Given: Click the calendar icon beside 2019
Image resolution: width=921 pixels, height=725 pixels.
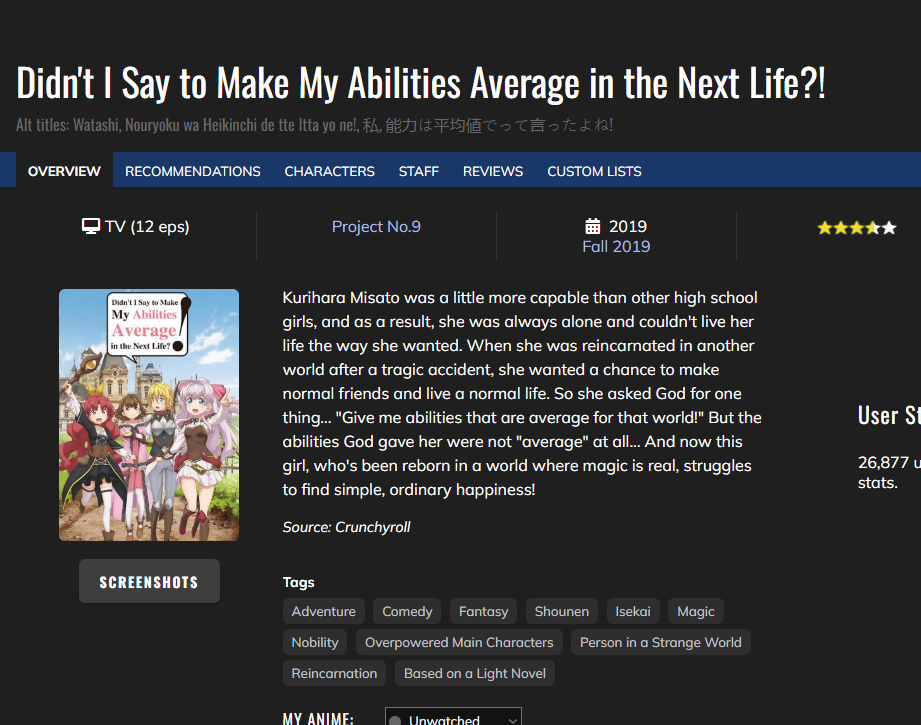Looking at the screenshot, I should [593, 226].
